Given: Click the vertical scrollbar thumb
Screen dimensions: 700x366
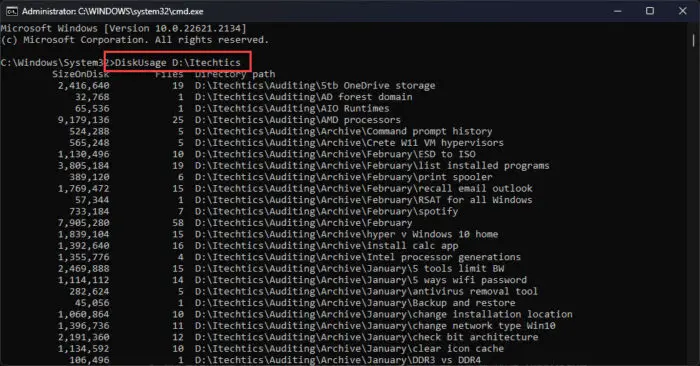Looking at the screenshot, I should click(693, 41).
